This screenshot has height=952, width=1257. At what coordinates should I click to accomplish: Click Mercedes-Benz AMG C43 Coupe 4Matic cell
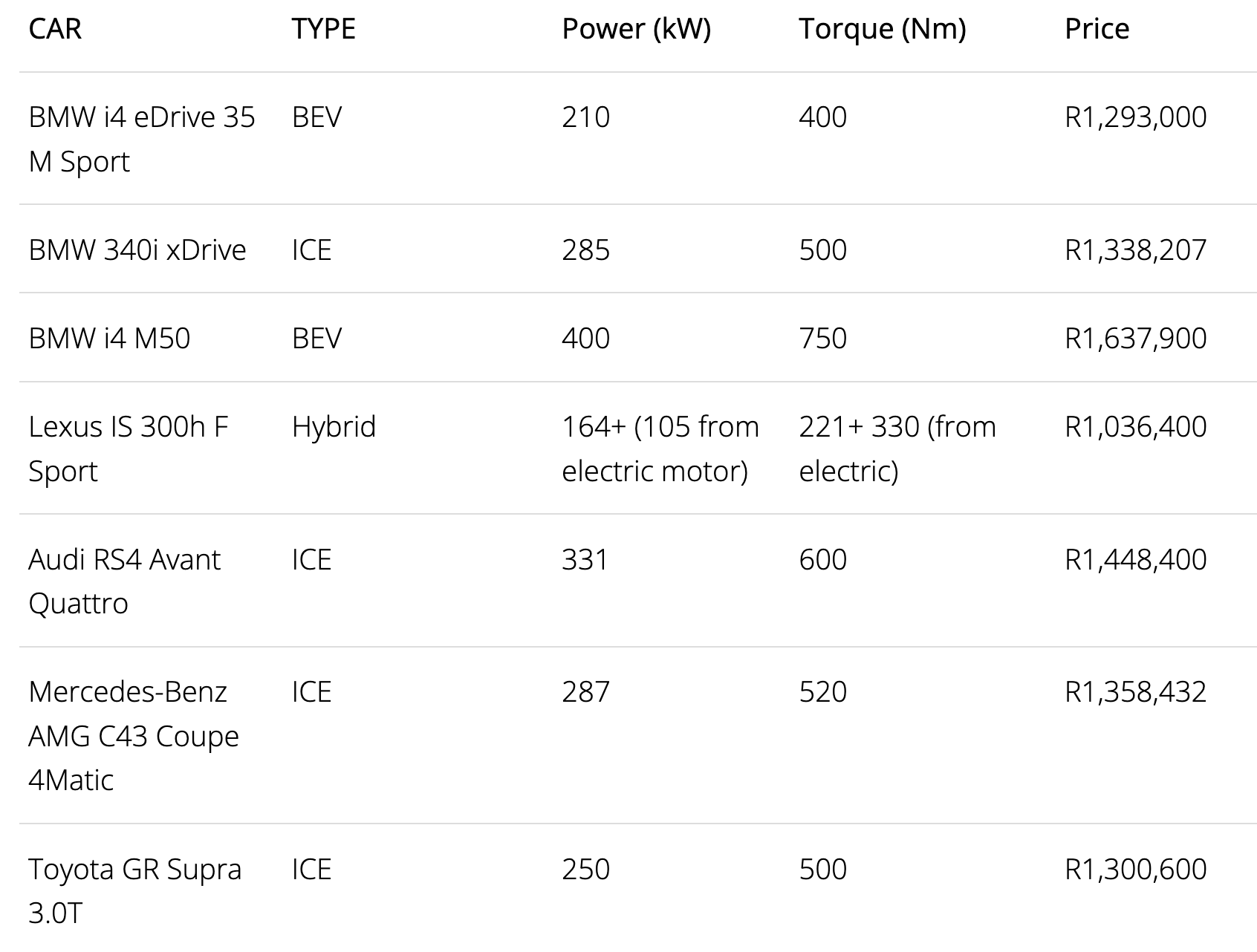134,735
